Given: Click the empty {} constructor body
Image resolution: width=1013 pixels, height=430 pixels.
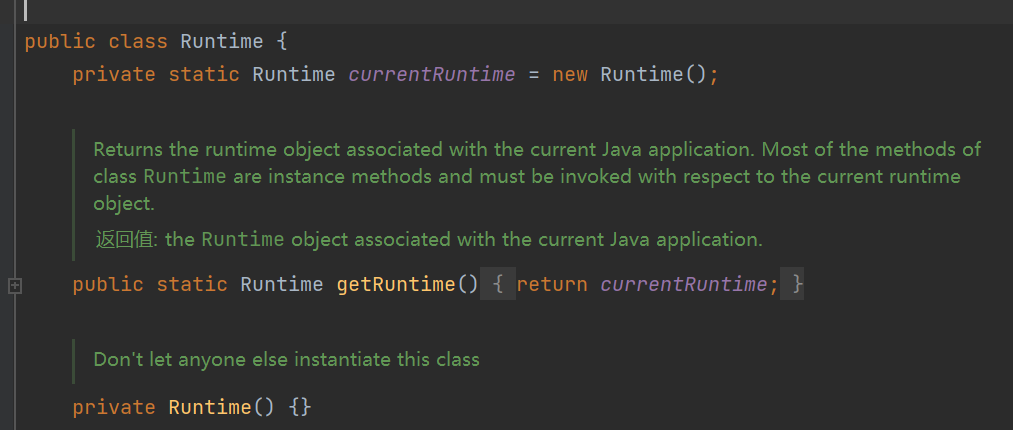Looking at the screenshot, I should point(300,408).
